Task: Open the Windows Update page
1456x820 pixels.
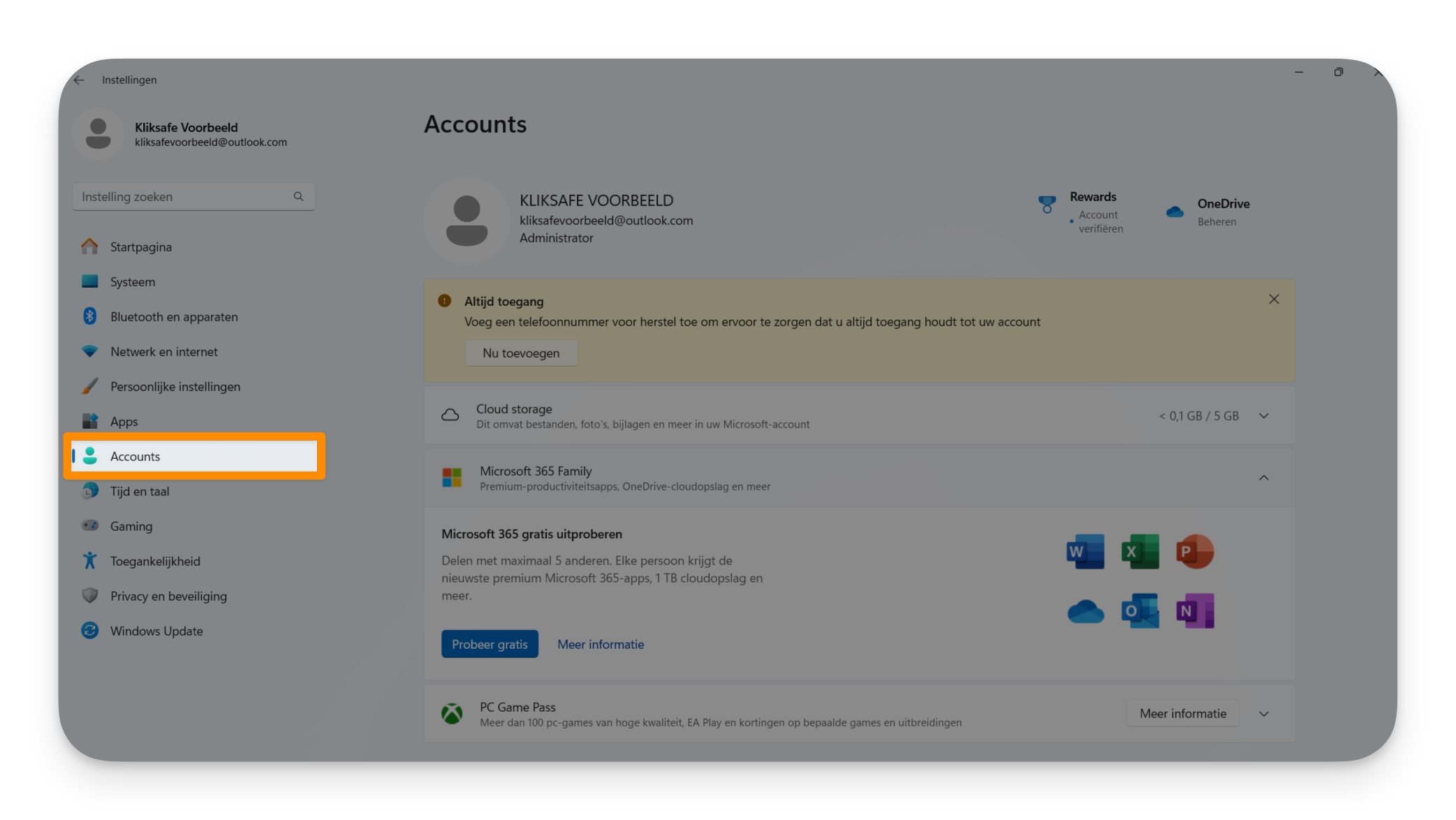Action: (x=193, y=631)
